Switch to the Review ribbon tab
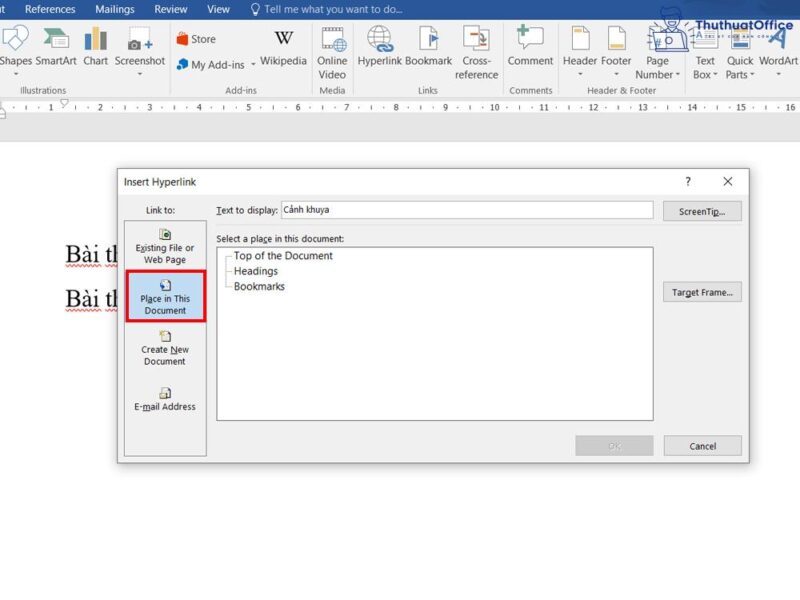 pos(170,8)
